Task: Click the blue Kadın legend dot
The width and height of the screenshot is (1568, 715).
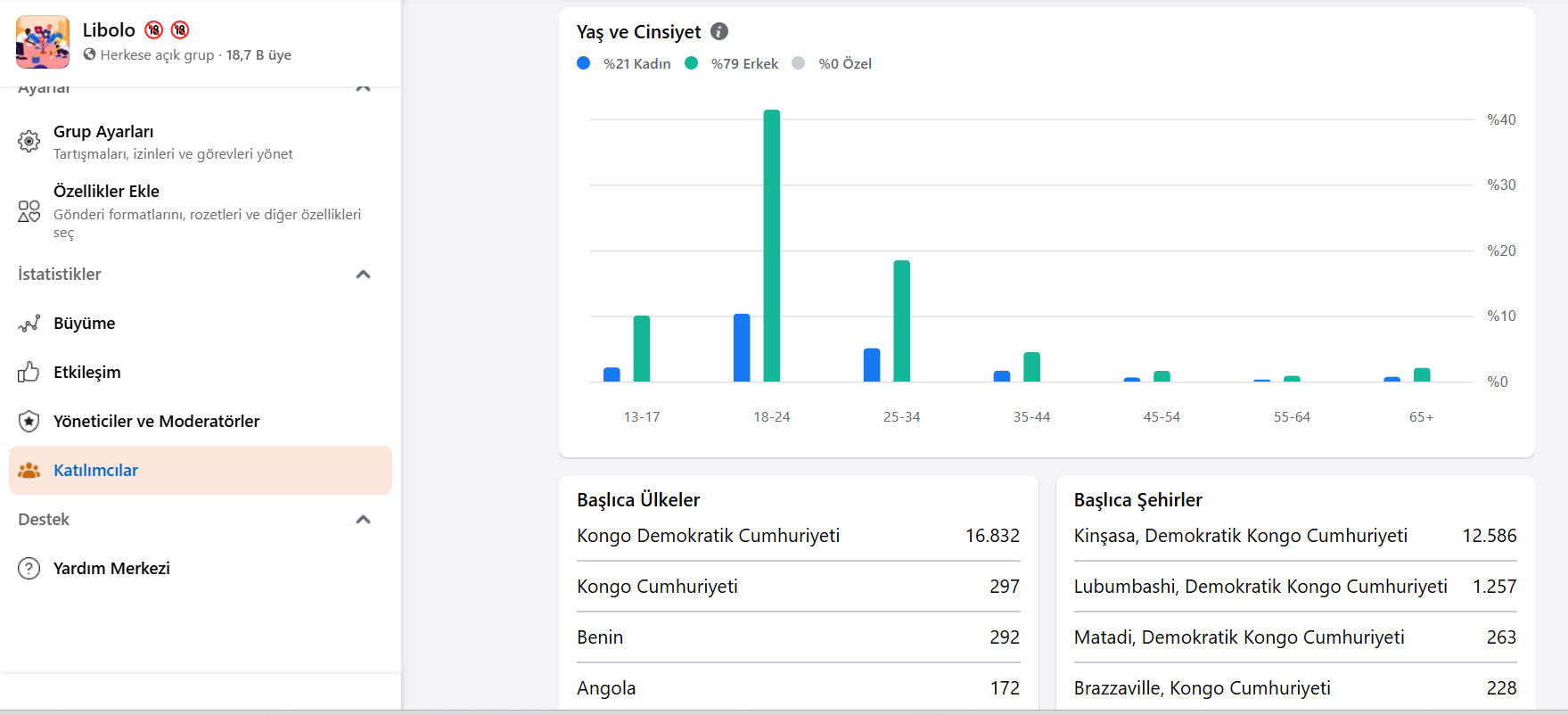Action: pyautogui.click(x=584, y=63)
